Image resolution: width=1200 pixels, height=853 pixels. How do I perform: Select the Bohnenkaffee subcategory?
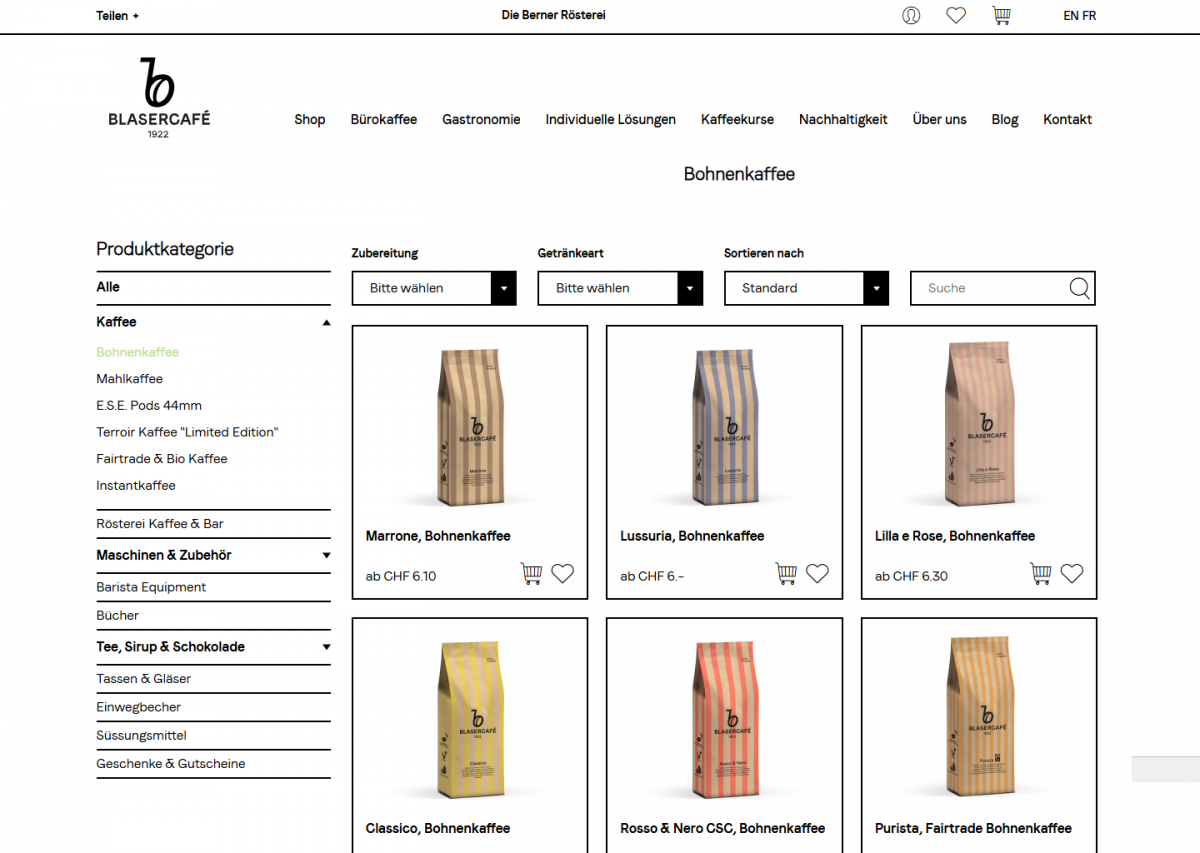click(x=138, y=352)
